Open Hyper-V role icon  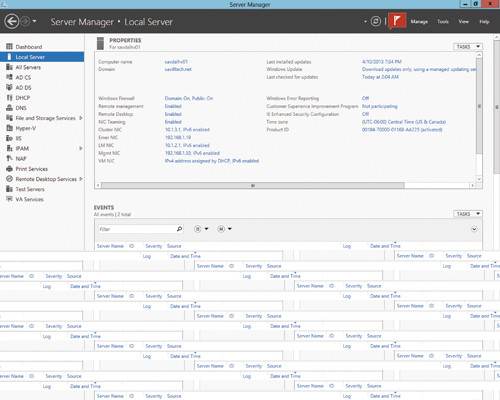pyautogui.click(x=9, y=128)
